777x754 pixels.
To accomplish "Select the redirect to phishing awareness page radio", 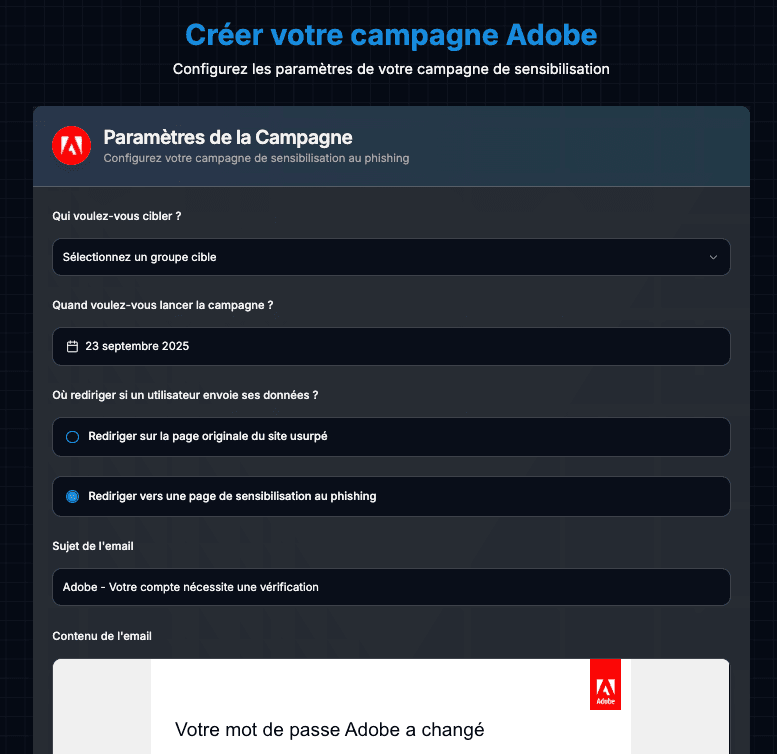I will click(x=72, y=496).
